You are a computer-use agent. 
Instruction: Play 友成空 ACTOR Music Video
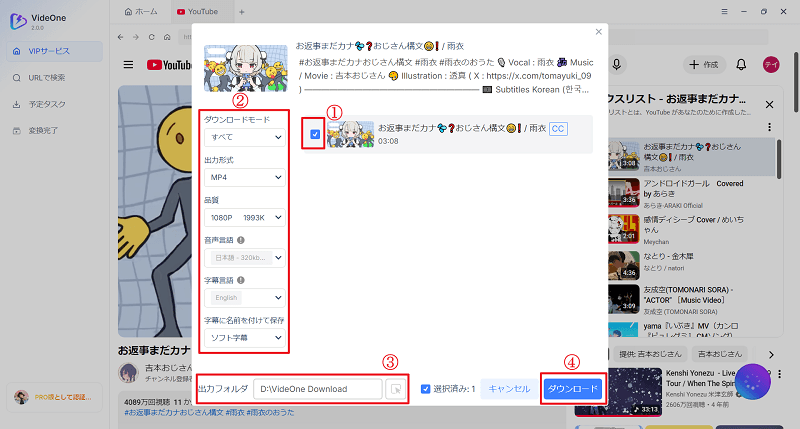click(x=691, y=299)
